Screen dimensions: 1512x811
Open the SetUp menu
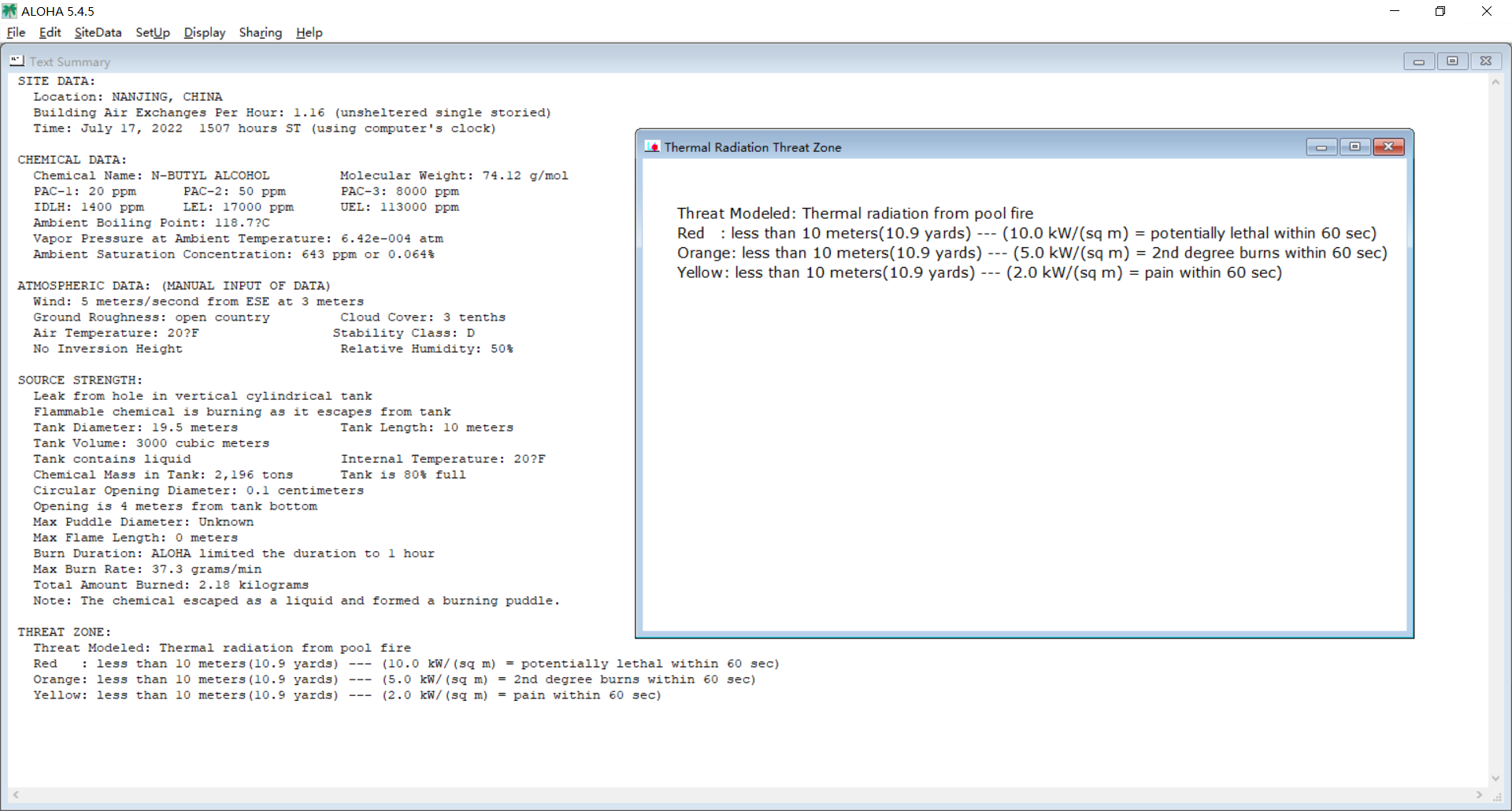[153, 32]
